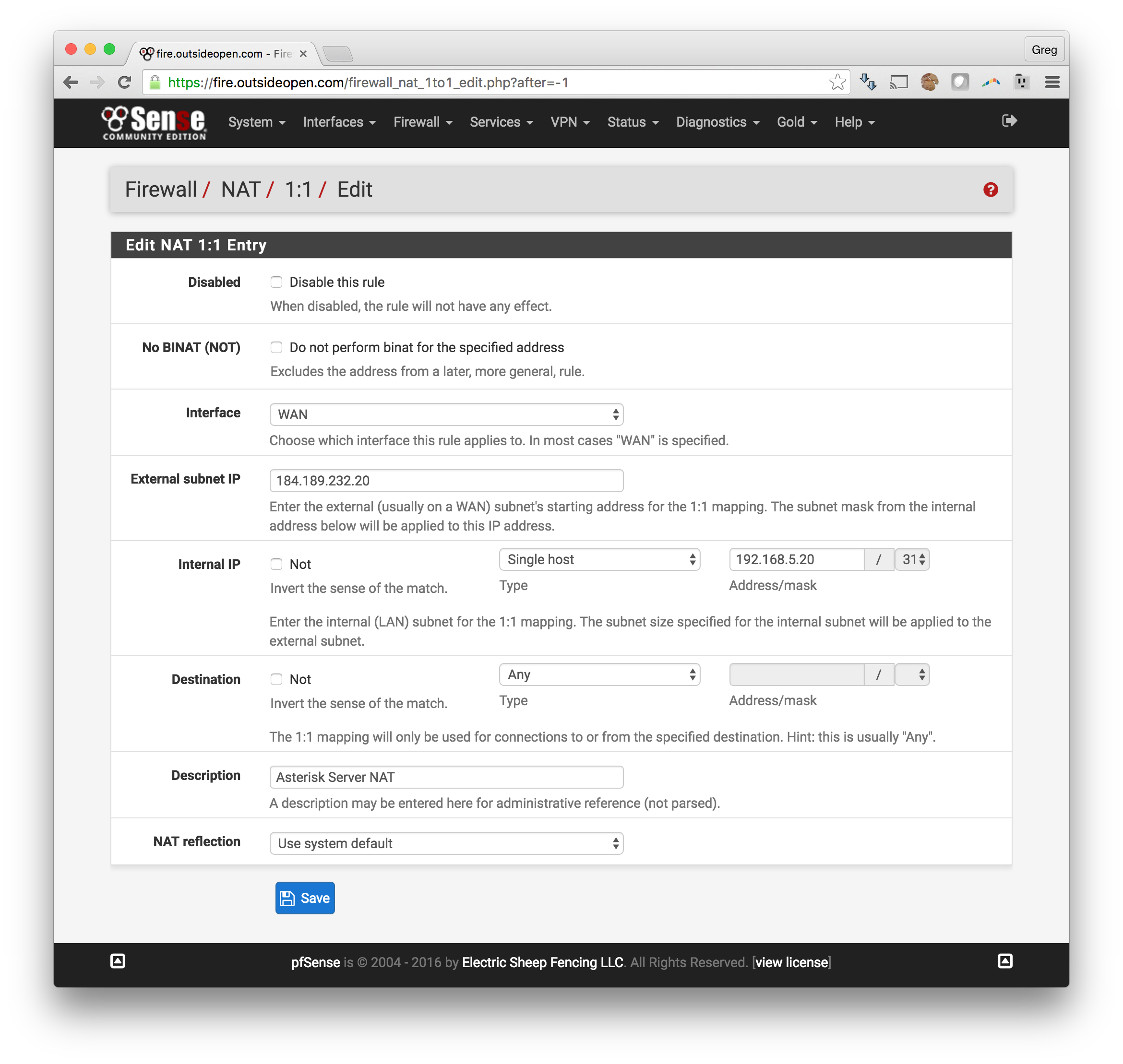Click the gray rounded square extension icon

[959, 82]
